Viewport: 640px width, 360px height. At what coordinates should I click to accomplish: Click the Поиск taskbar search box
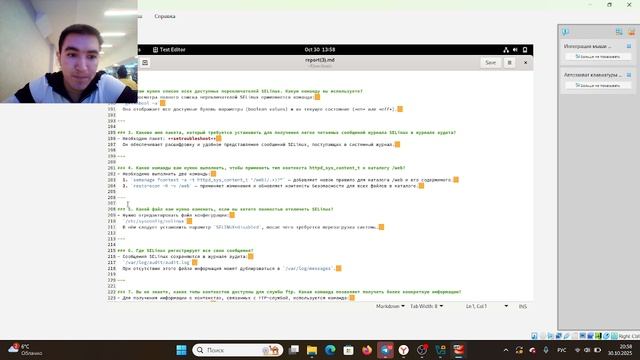tap(238, 350)
